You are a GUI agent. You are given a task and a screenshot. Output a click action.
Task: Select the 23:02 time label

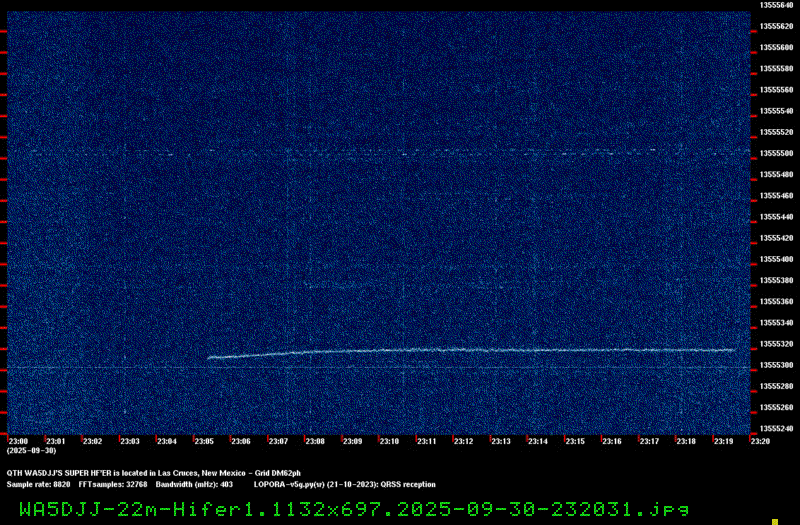point(92,441)
